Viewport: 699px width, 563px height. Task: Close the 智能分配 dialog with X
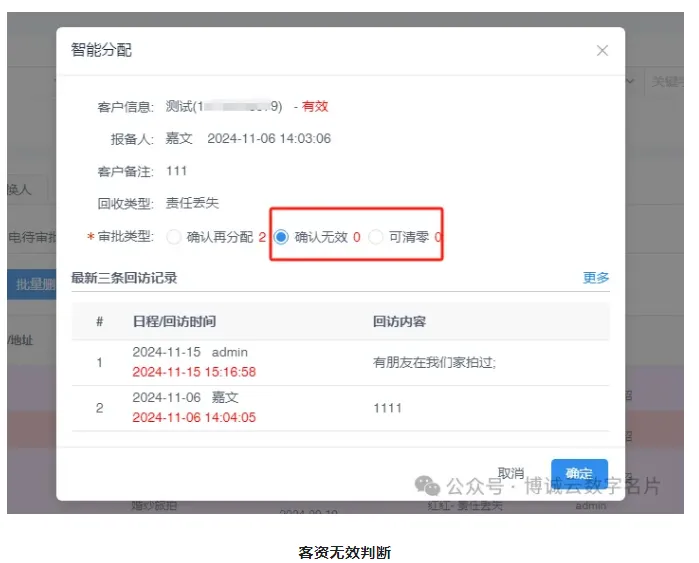[602, 51]
